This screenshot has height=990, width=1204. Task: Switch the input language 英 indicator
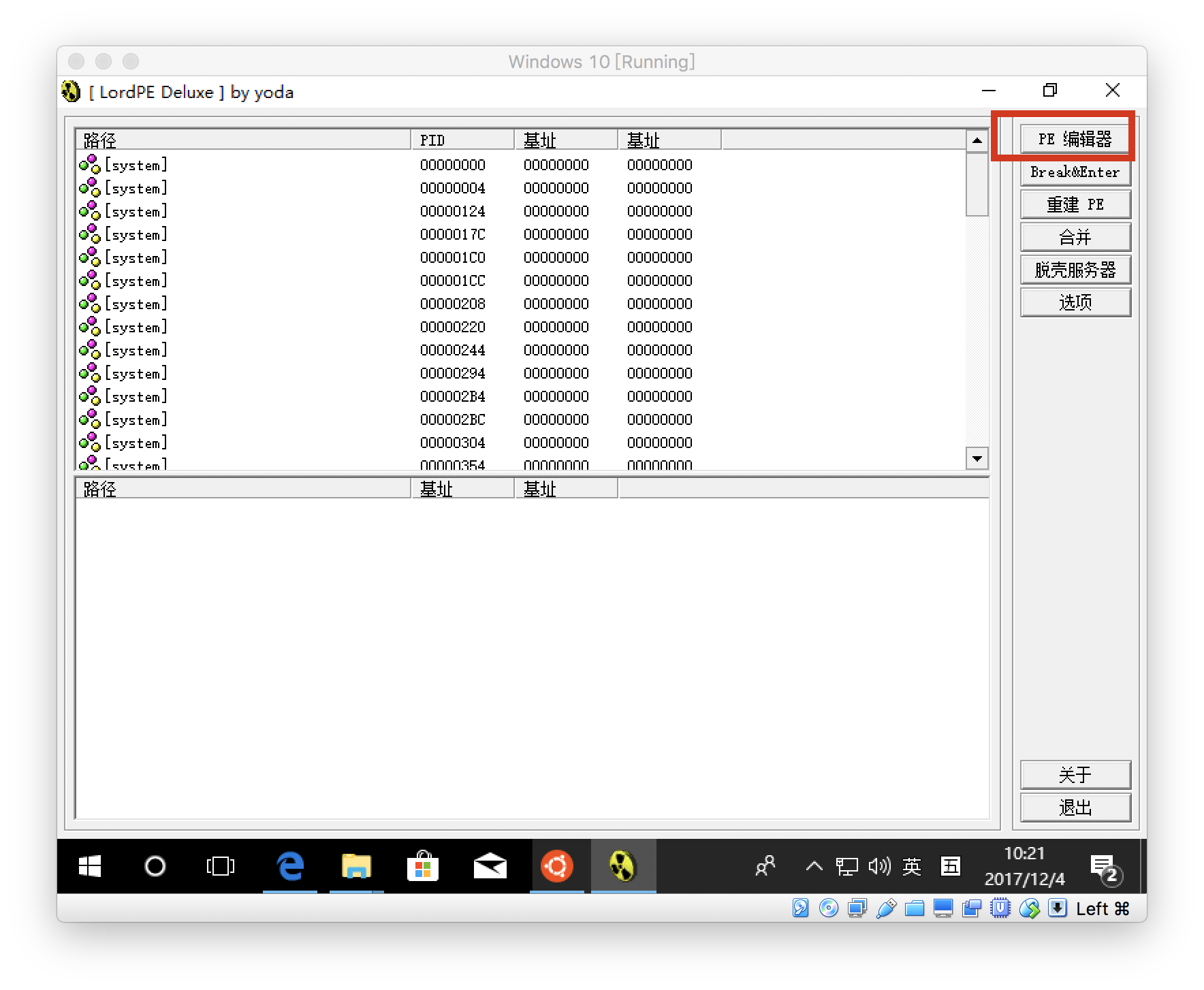(912, 866)
